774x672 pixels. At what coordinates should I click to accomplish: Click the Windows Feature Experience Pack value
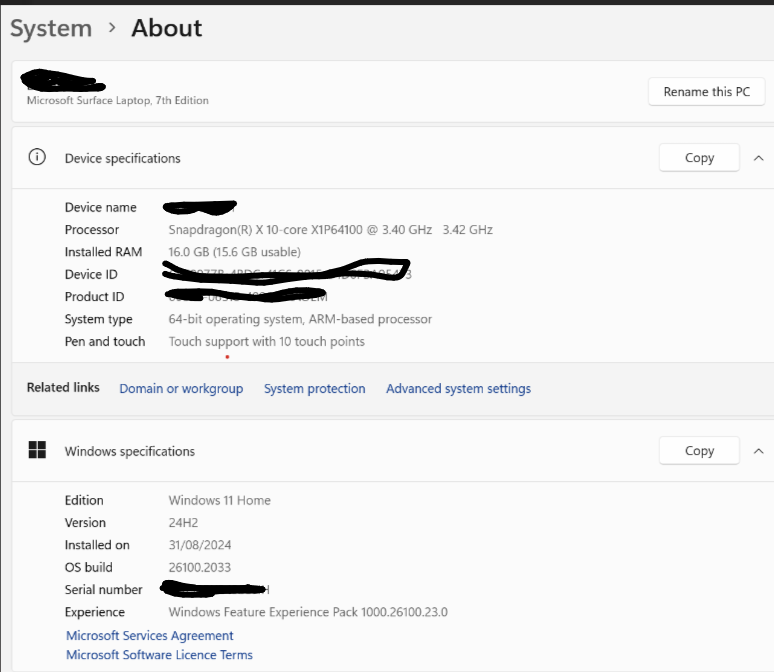click(308, 612)
